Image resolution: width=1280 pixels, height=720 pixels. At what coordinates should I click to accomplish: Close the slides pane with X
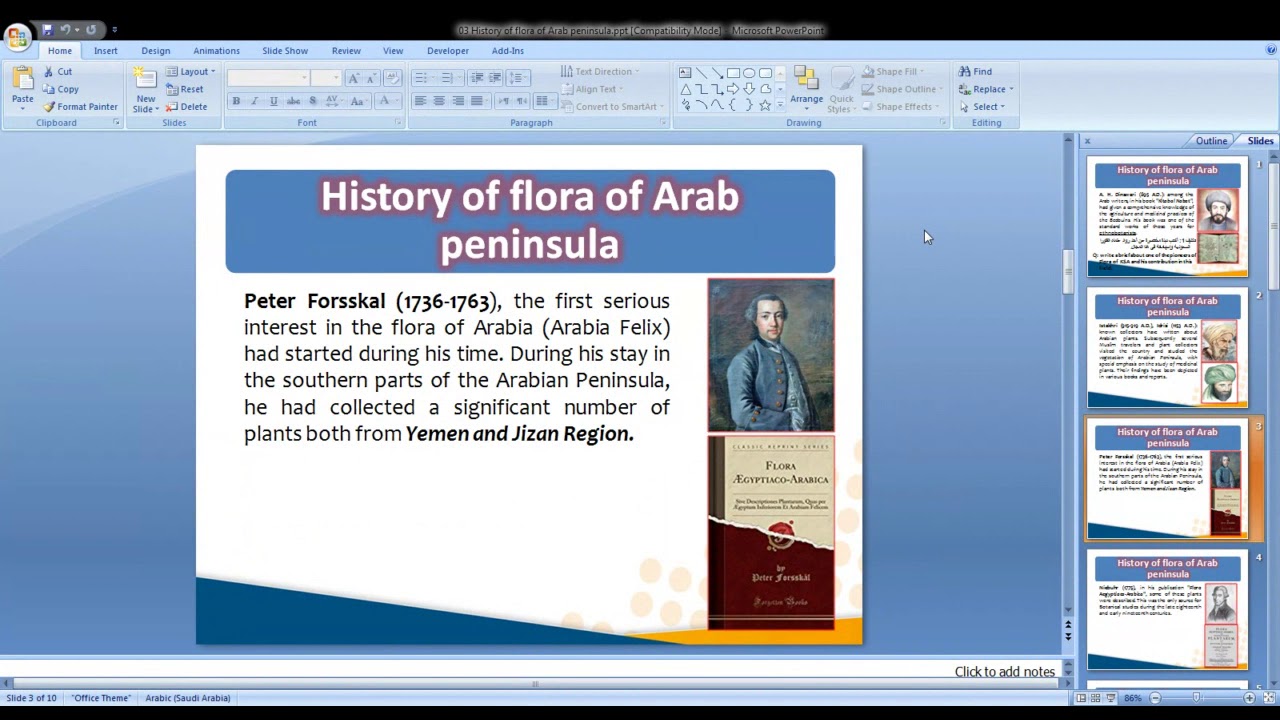coord(1087,141)
